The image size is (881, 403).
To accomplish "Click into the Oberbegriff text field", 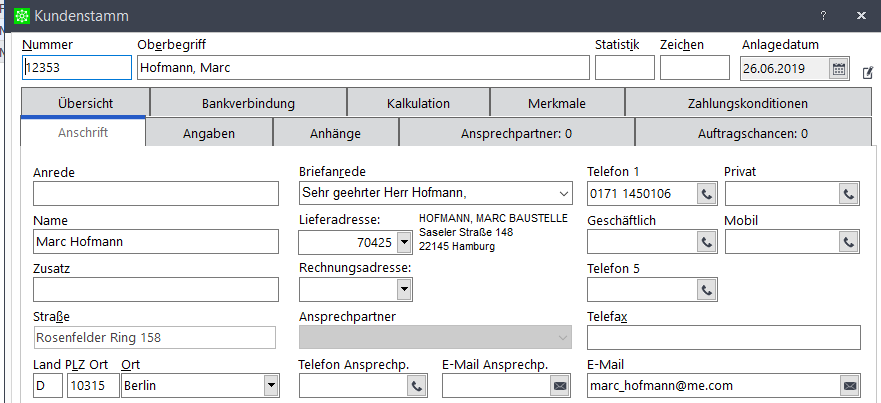I will coord(363,68).
